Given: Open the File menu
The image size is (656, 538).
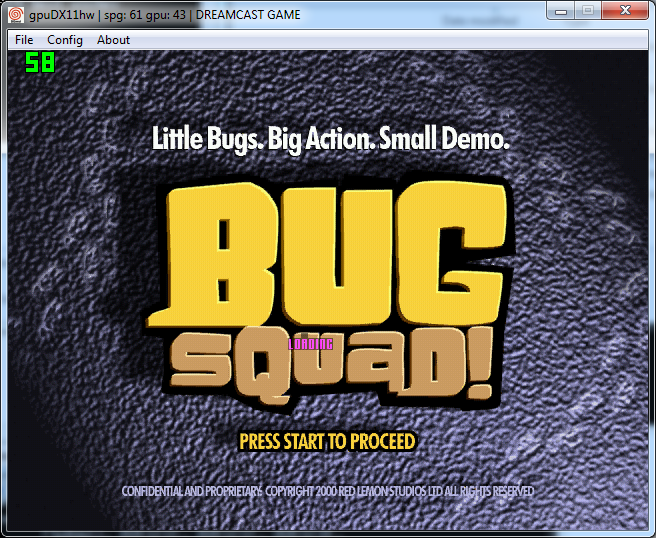Looking at the screenshot, I should 24,40.
